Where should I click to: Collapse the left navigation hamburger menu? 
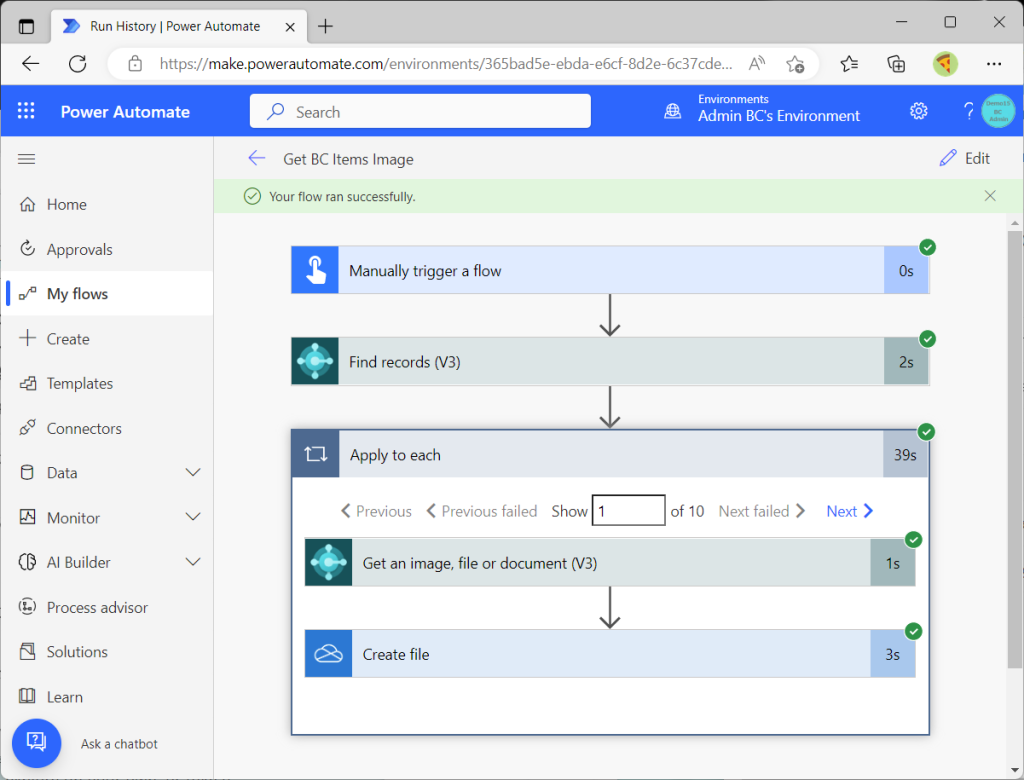26,159
